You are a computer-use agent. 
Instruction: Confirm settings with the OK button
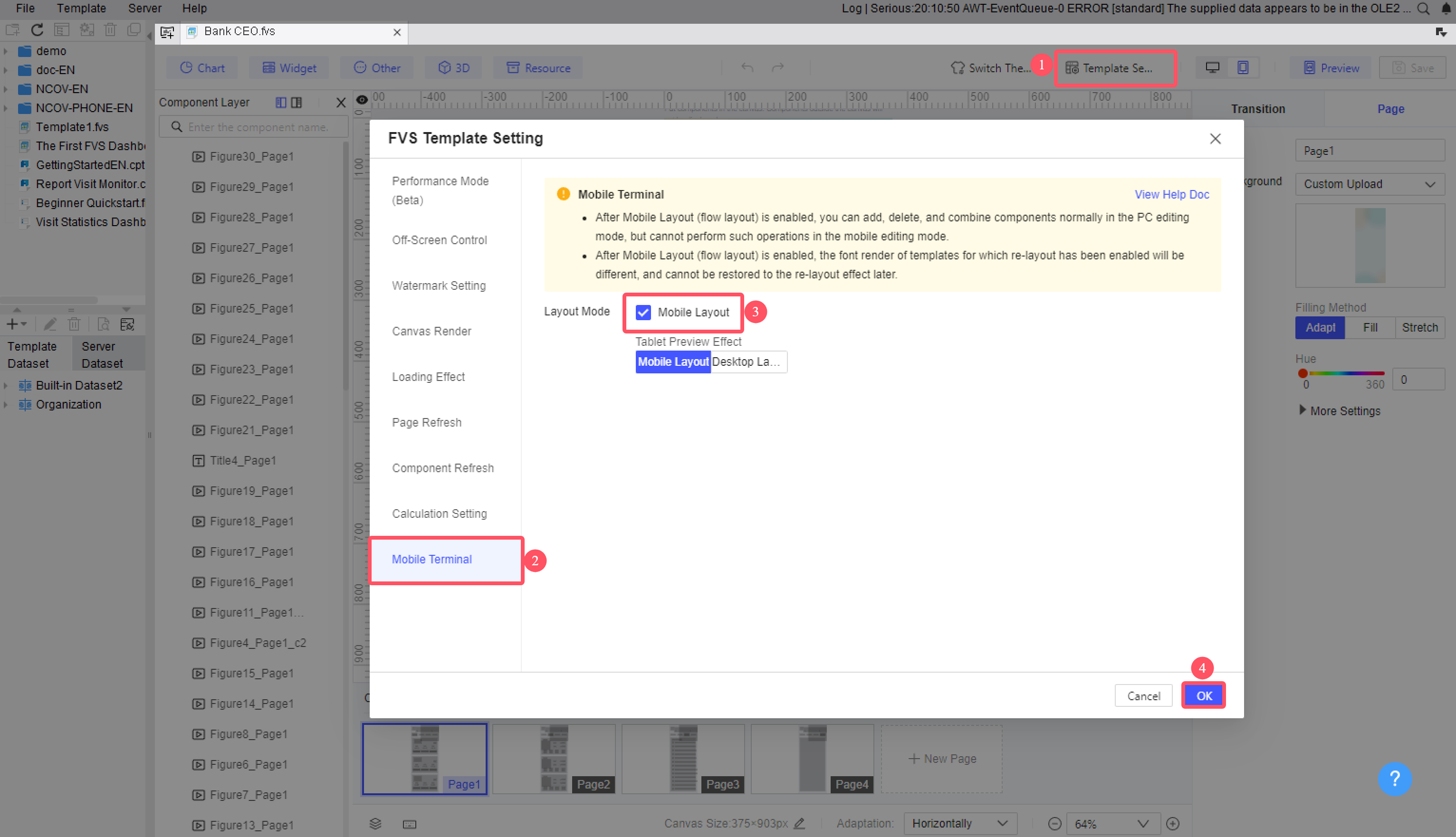pyautogui.click(x=1203, y=695)
